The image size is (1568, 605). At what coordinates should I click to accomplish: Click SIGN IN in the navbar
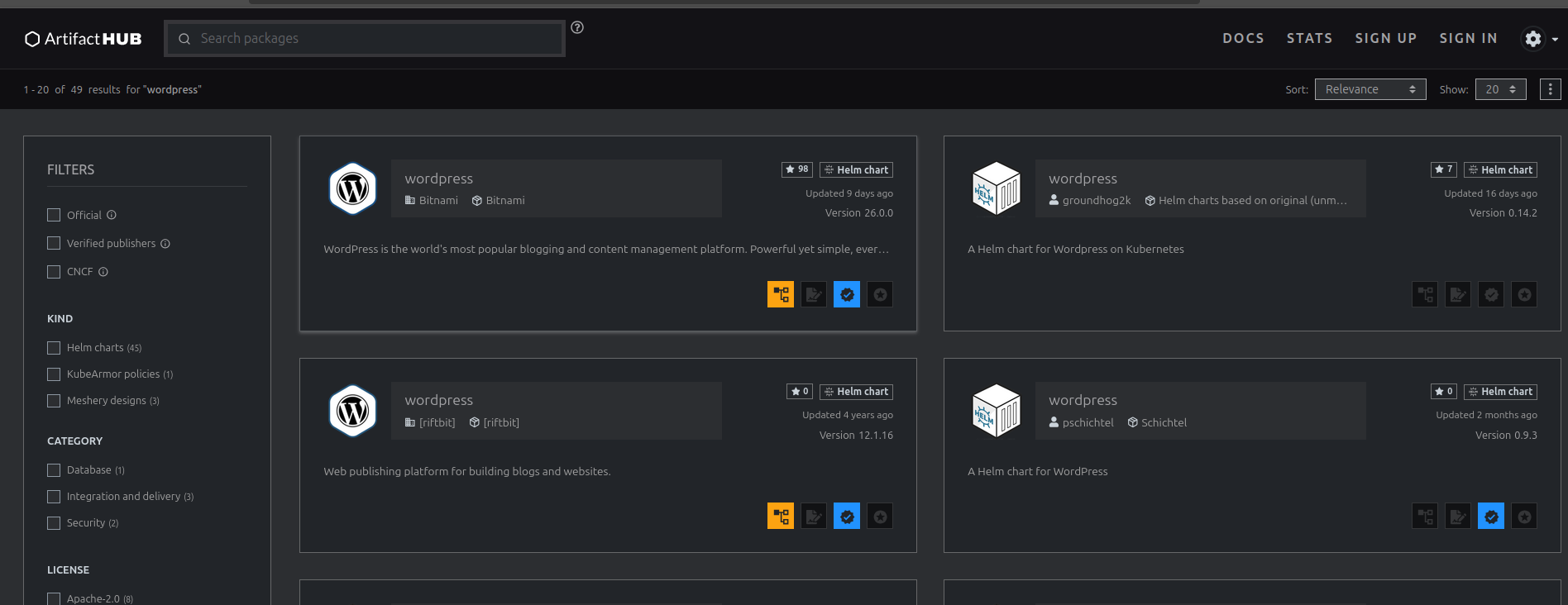coord(1468,38)
